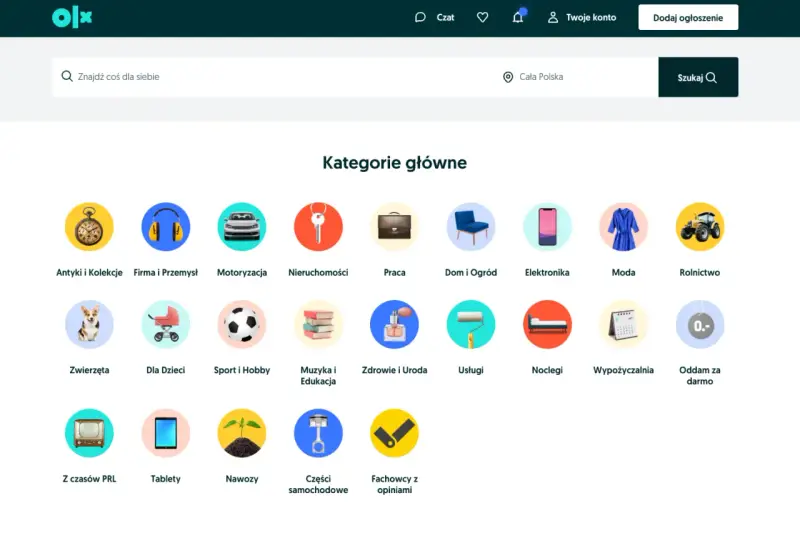Select Motoryzacja car icon
The height and width of the screenshot is (543, 800).
coord(242,227)
